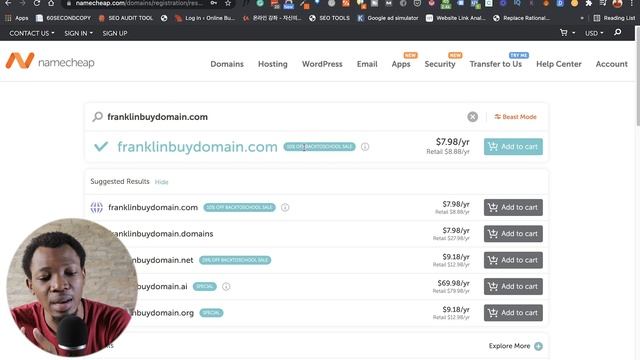Expand the cart dropdown arrow
The width and height of the screenshot is (640, 360).
(573, 33)
